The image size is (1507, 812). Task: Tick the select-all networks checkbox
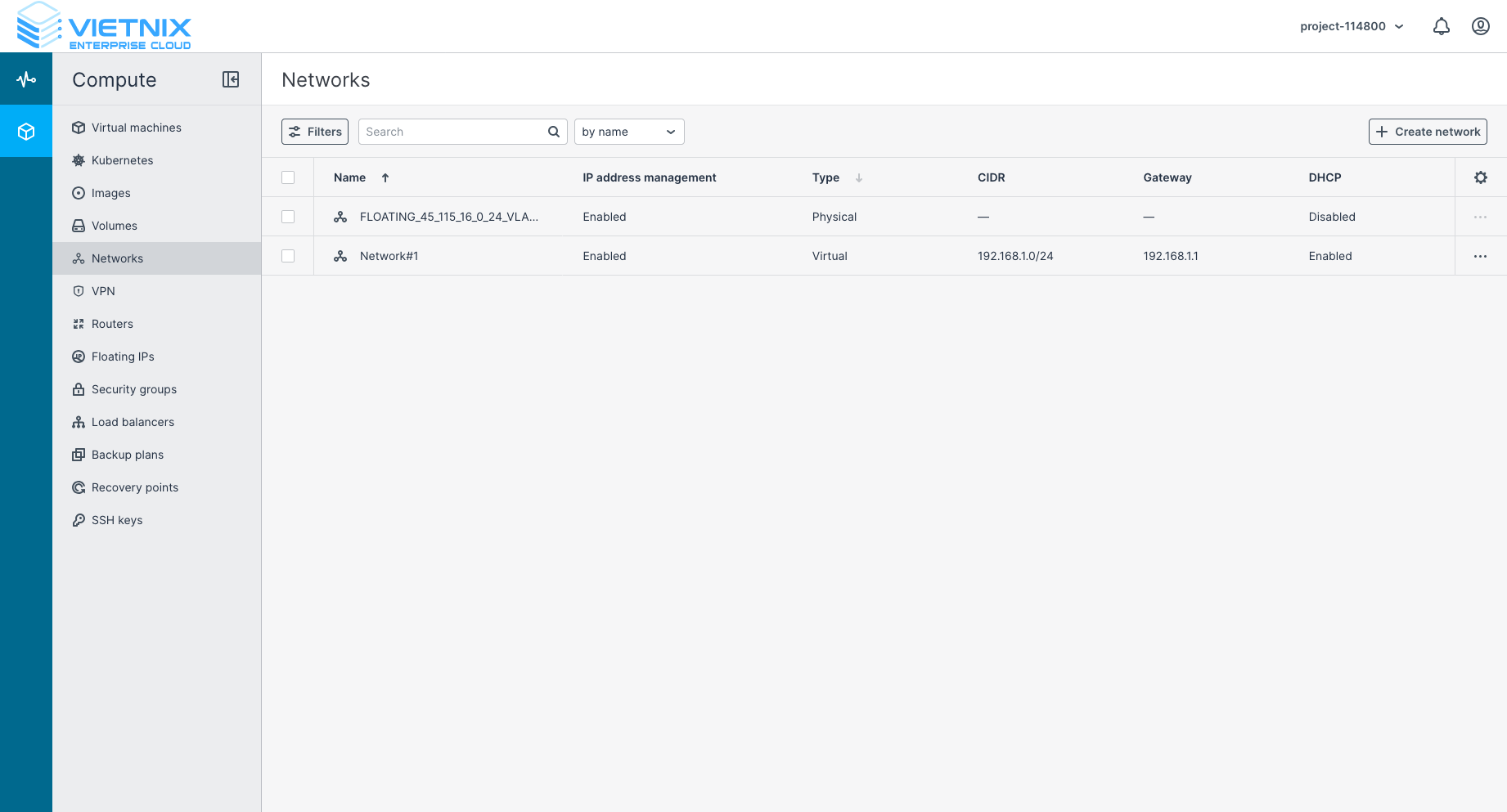coord(288,177)
